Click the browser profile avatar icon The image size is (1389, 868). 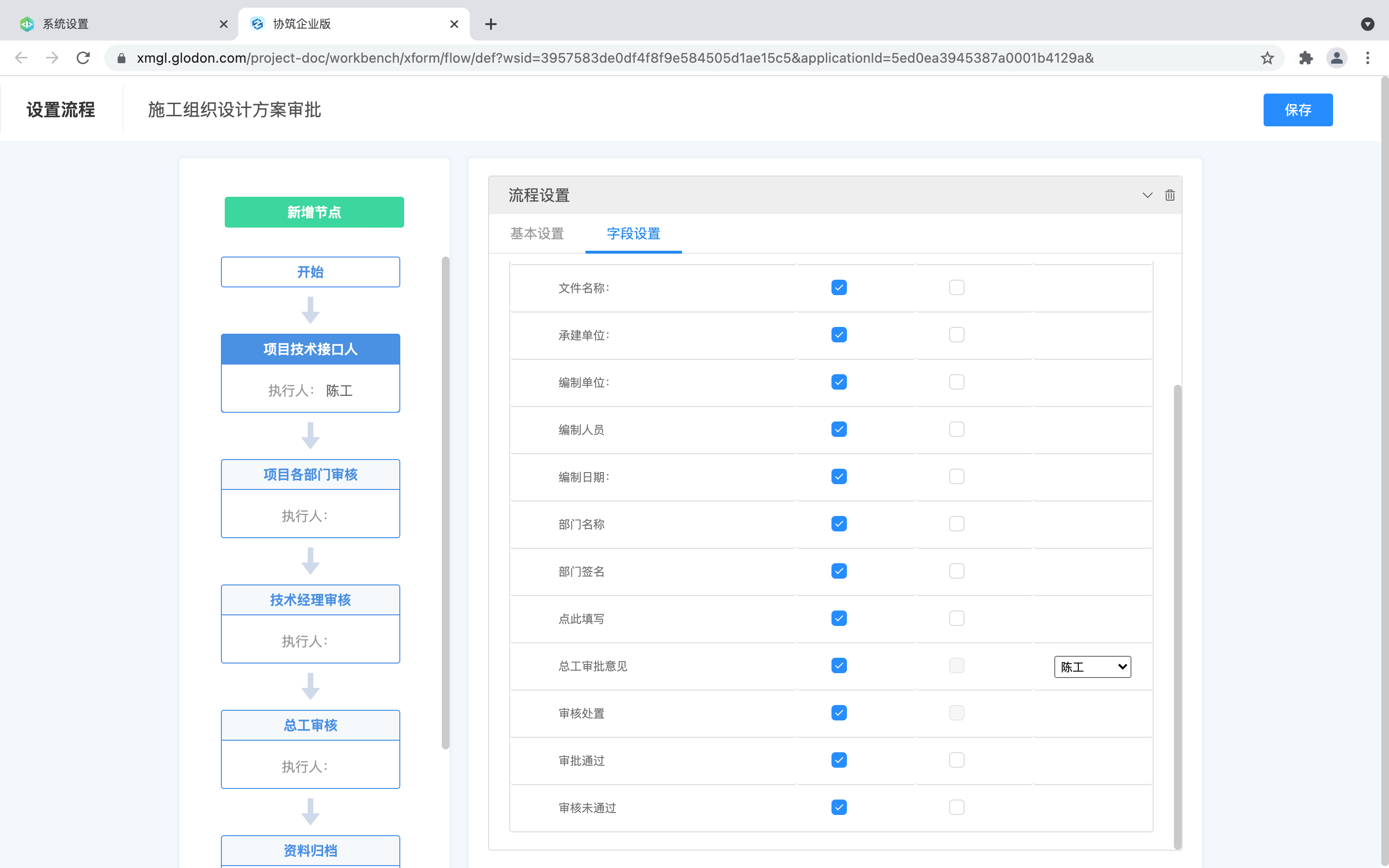(1336, 57)
